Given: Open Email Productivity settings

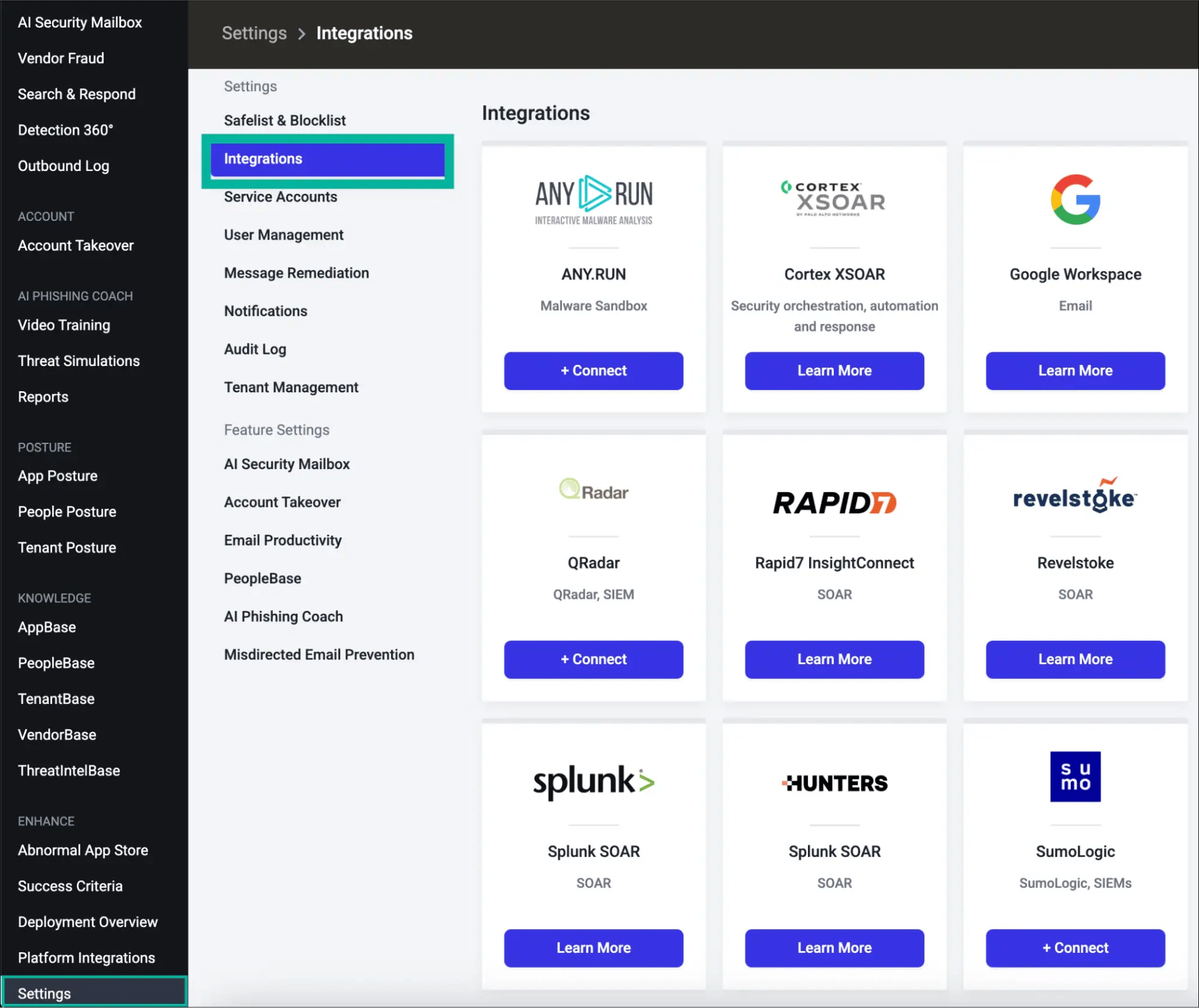Looking at the screenshot, I should 283,541.
